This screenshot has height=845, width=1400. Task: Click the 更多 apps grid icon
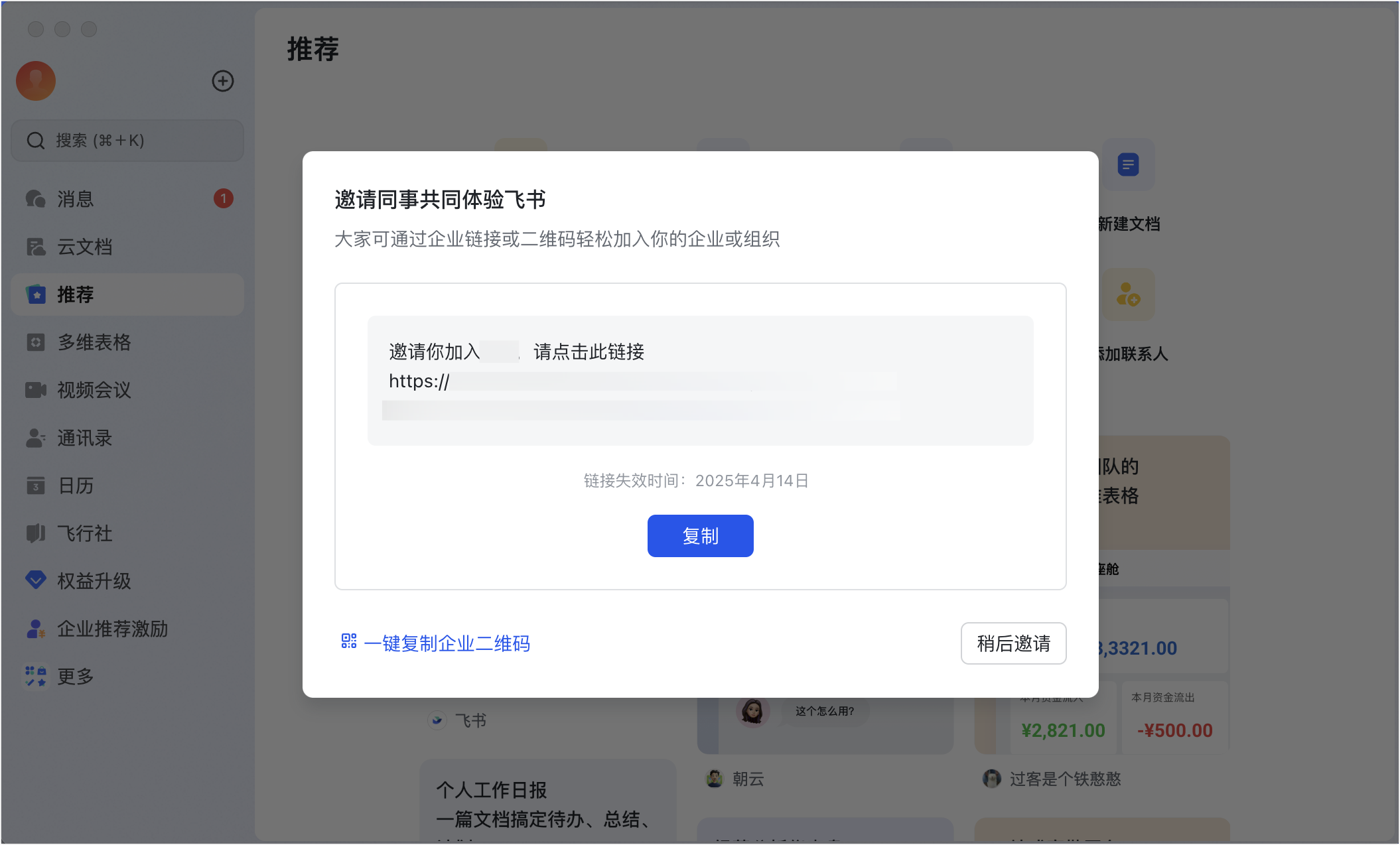coord(36,677)
